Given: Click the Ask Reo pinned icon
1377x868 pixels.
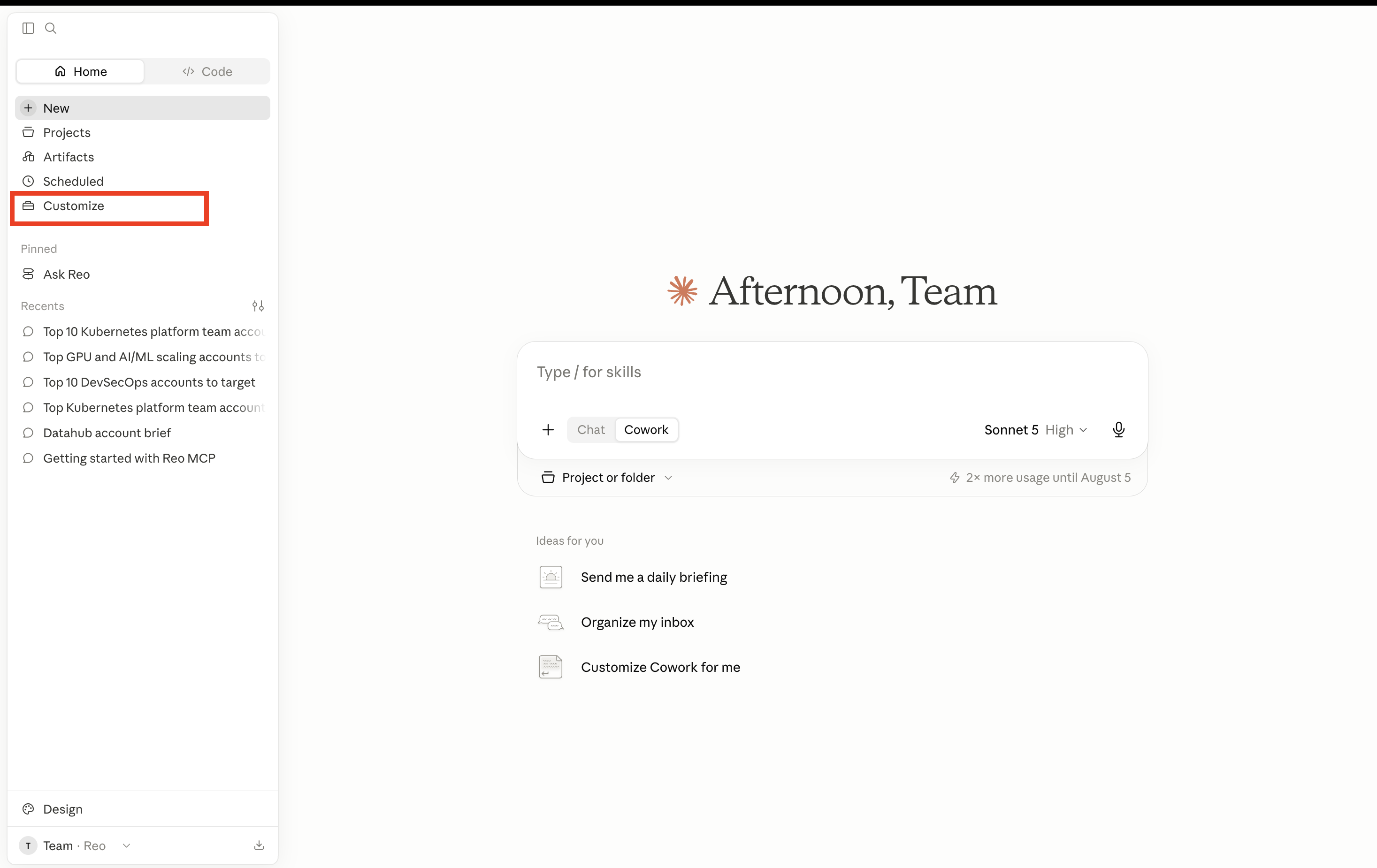Looking at the screenshot, I should (x=28, y=274).
